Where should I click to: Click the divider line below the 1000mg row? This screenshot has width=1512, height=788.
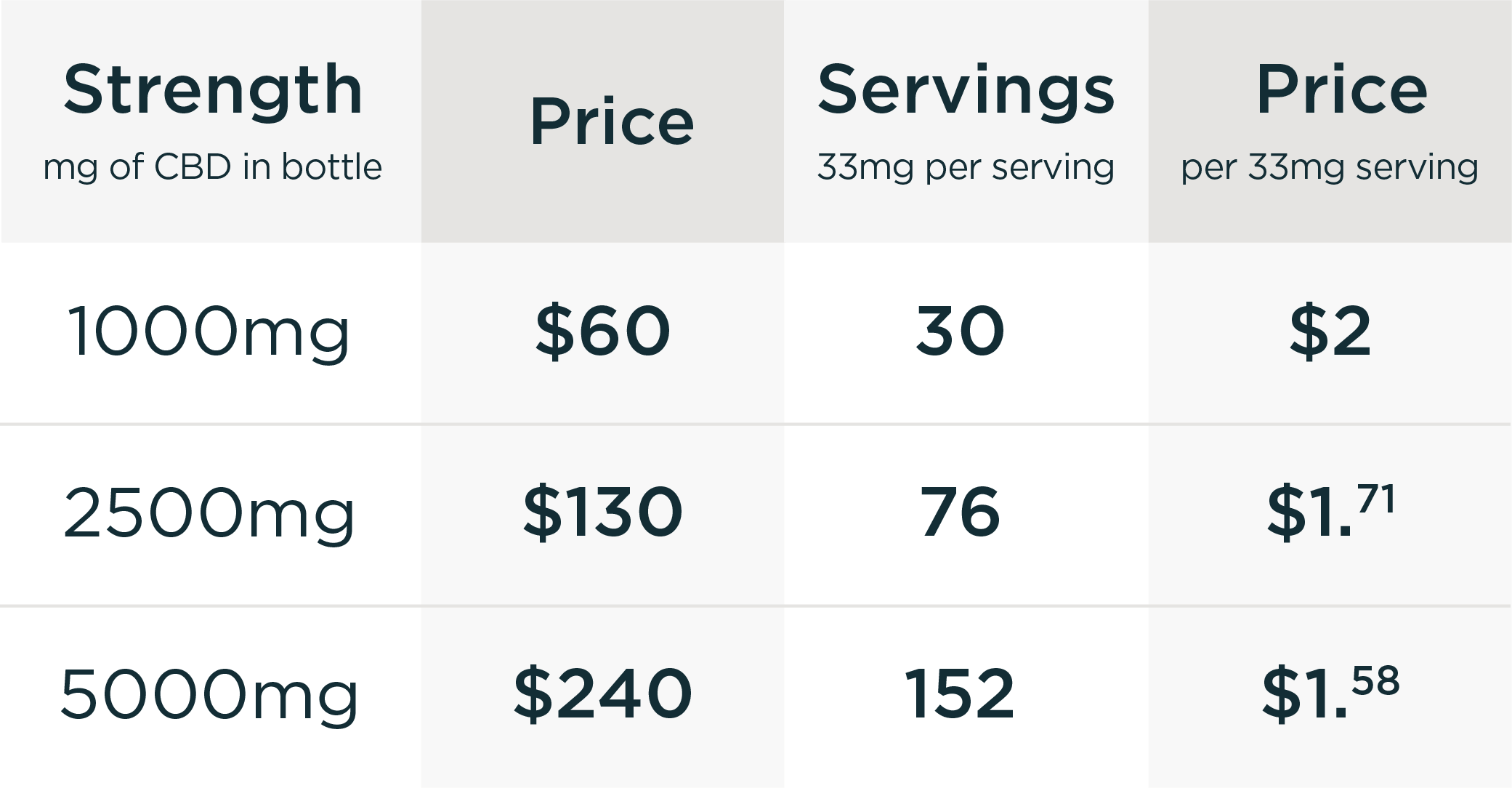(x=756, y=424)
